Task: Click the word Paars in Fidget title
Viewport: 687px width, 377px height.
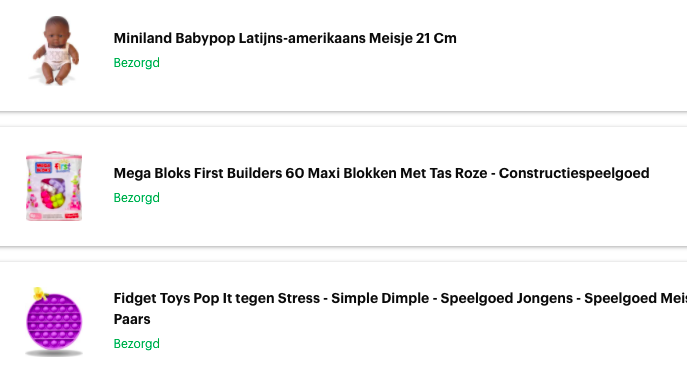Action: (x=132, y=319)
